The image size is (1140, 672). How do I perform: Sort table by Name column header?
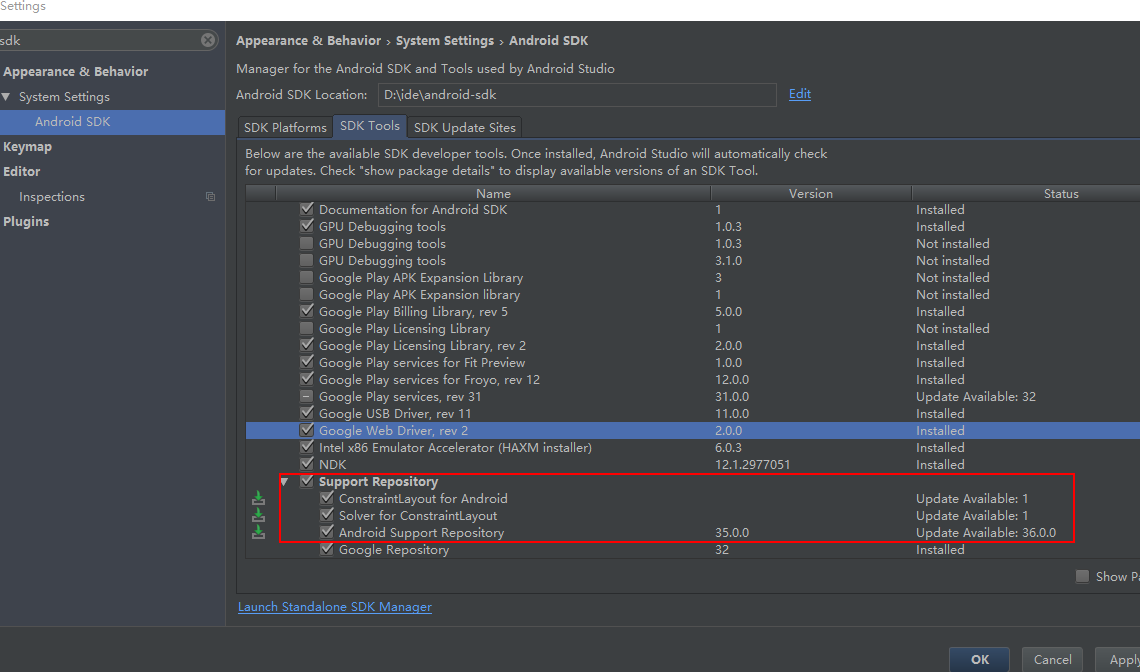[x=493, y=193]
